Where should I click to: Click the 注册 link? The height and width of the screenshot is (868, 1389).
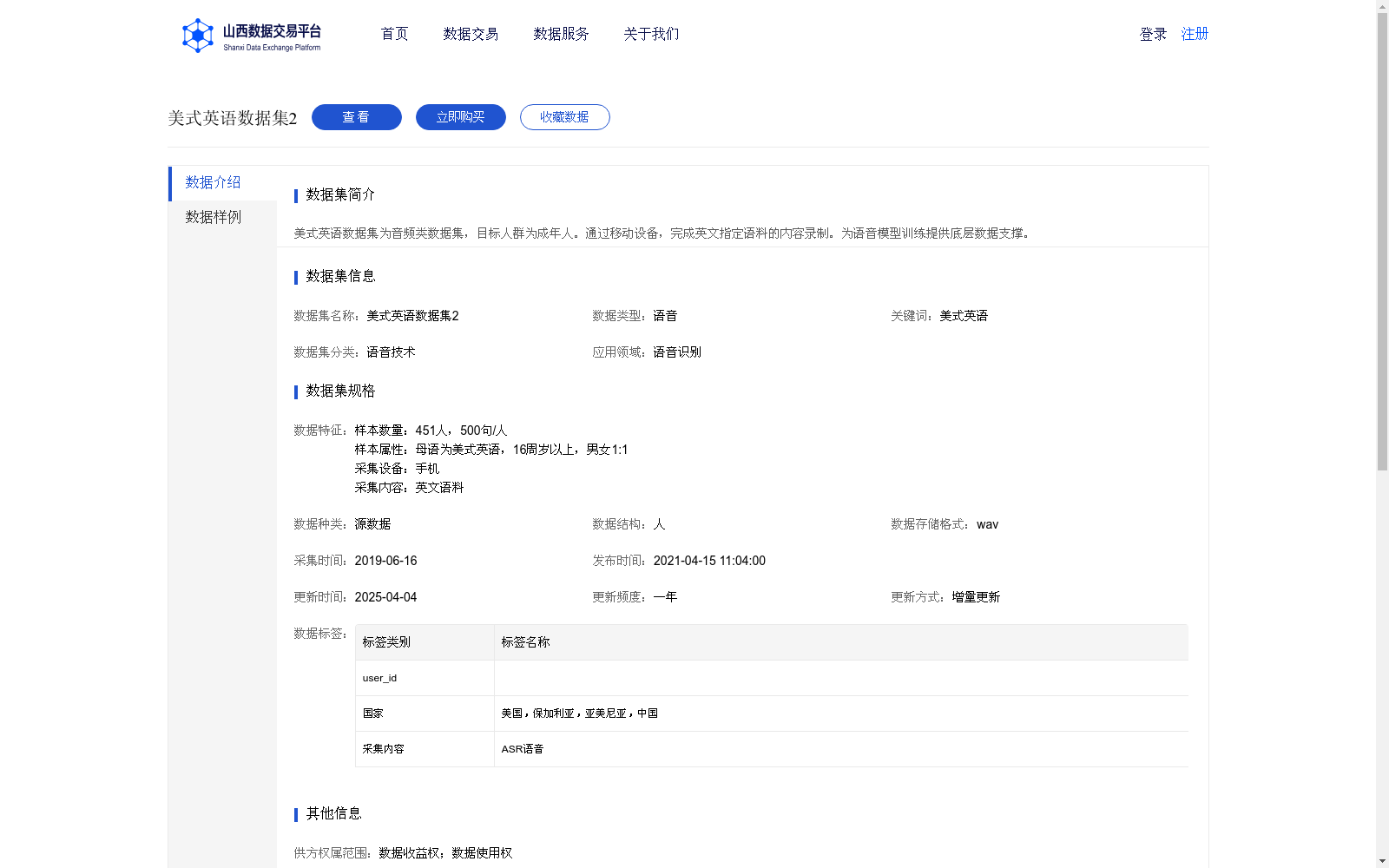click(1195, 34)
